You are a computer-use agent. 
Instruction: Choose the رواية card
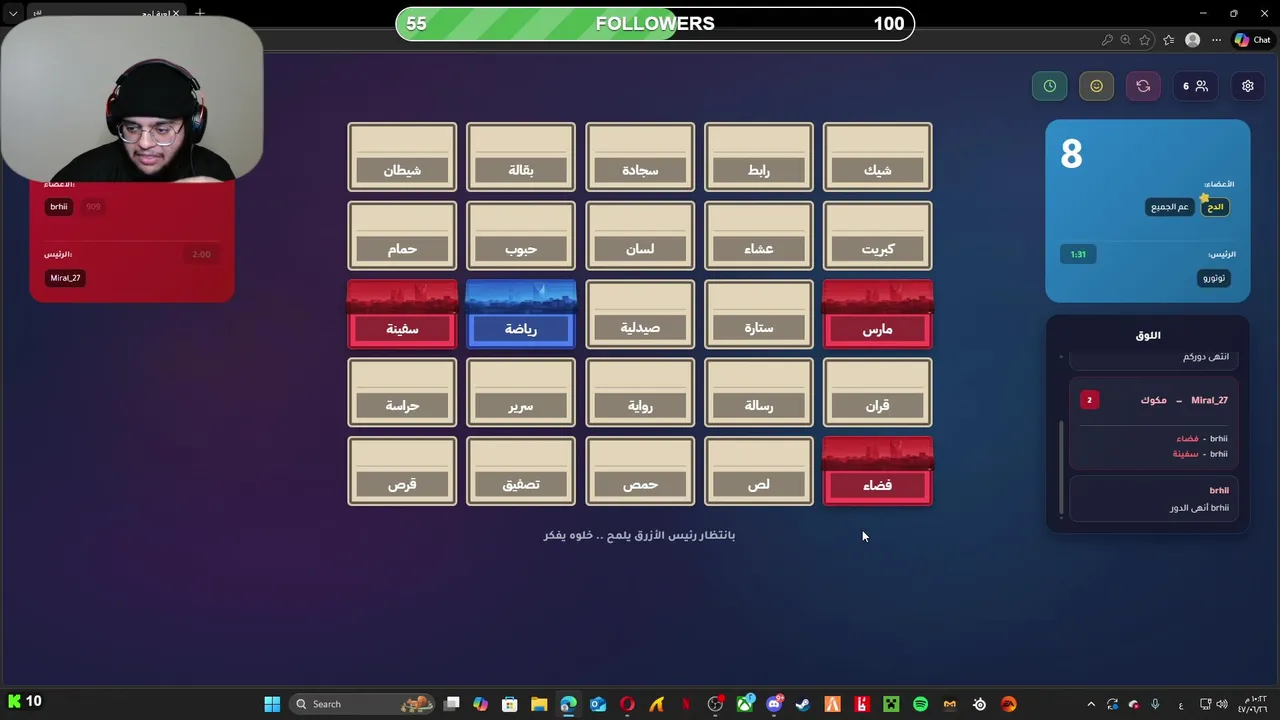point(640,393)
